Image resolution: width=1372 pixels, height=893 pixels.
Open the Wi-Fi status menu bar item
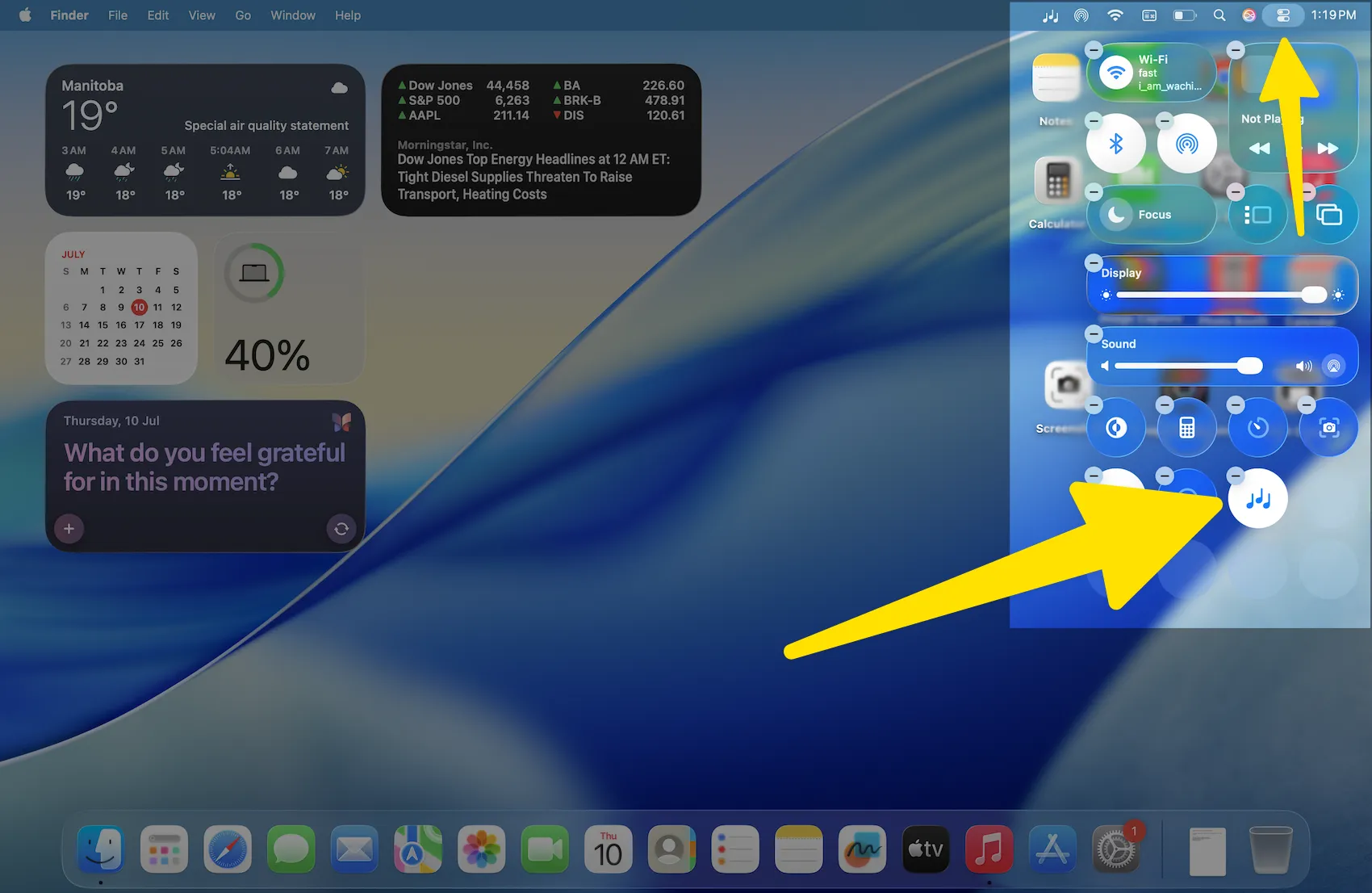coord(1115,15)
